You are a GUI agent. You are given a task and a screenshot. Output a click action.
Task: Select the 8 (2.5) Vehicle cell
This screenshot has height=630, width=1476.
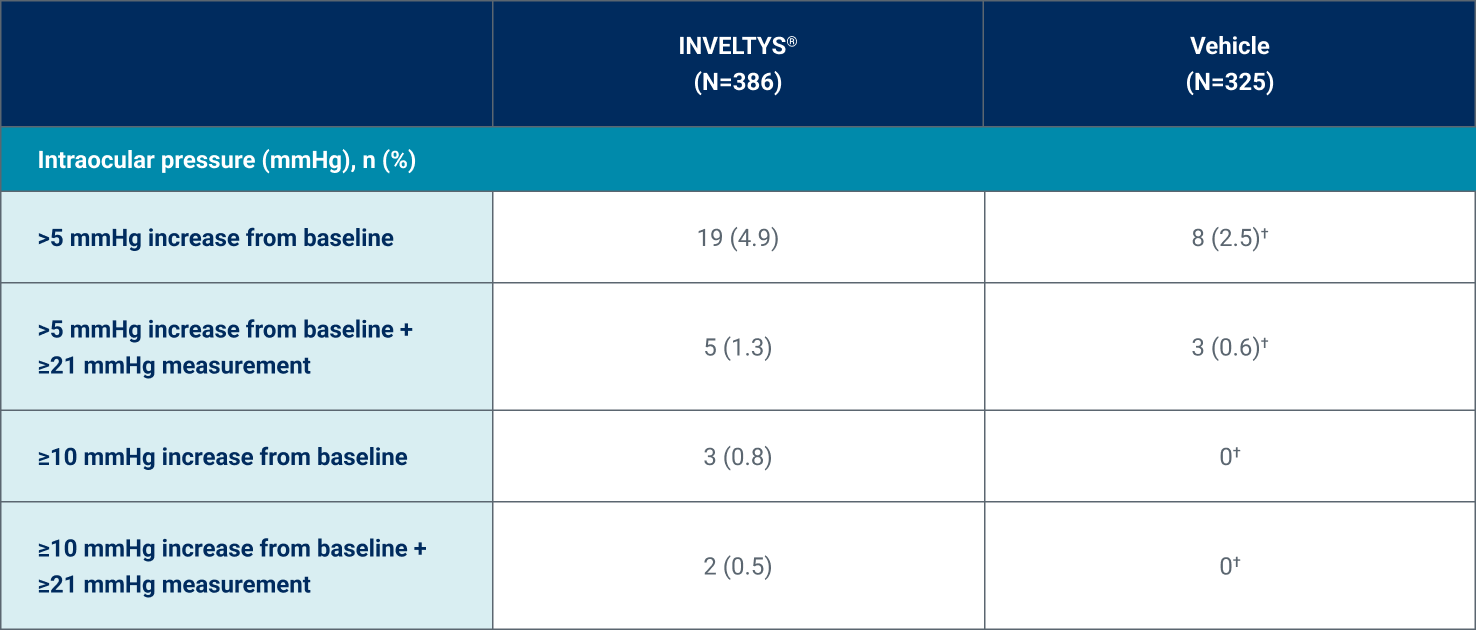pyautogui.click(x=1230, y=238)
